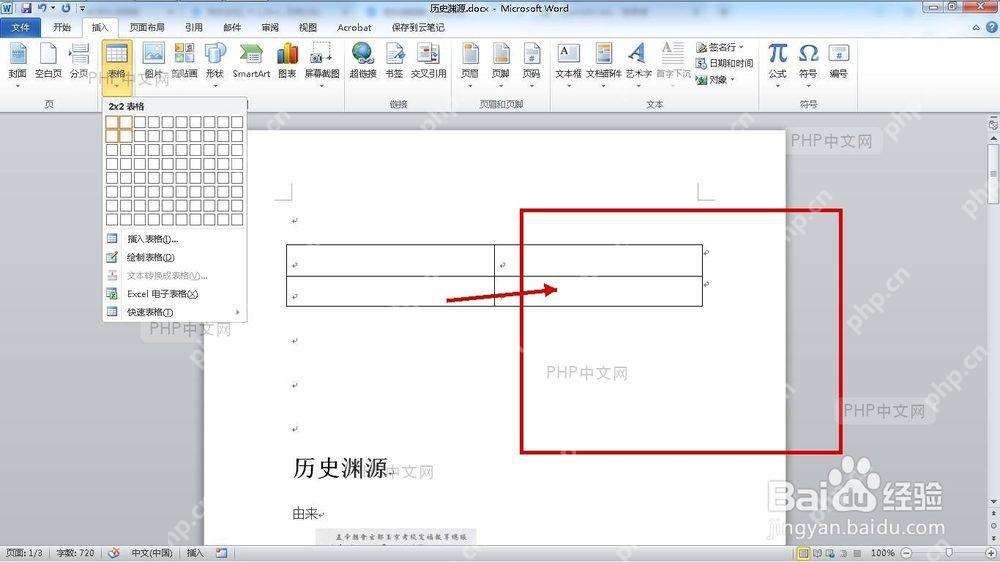Insert a text box (文本框)
The height and width of the screenshot is (562, 1000).
pyautogui.click(x=568, y=63)
